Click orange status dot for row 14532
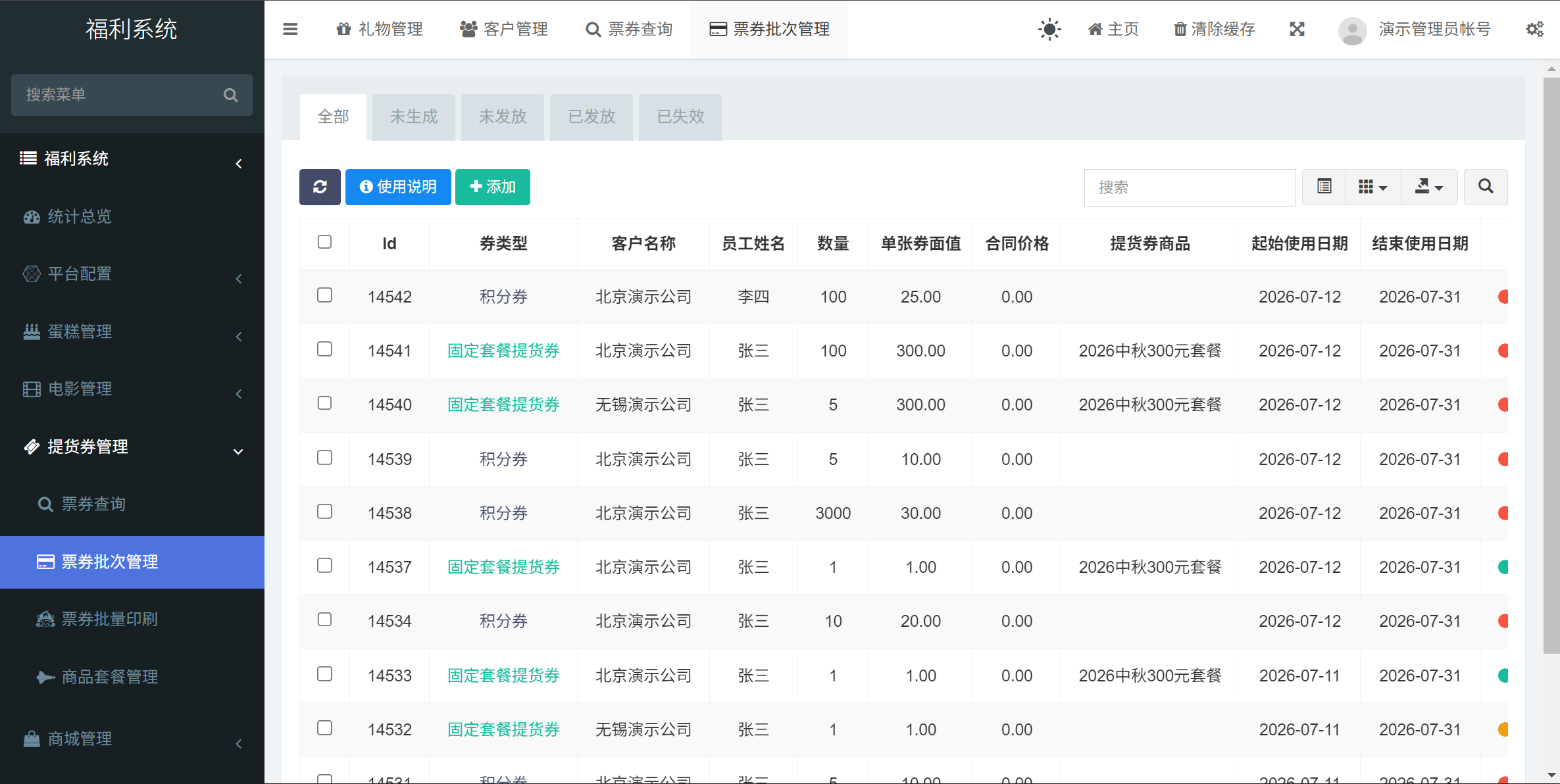 (x=1503, y=729)
